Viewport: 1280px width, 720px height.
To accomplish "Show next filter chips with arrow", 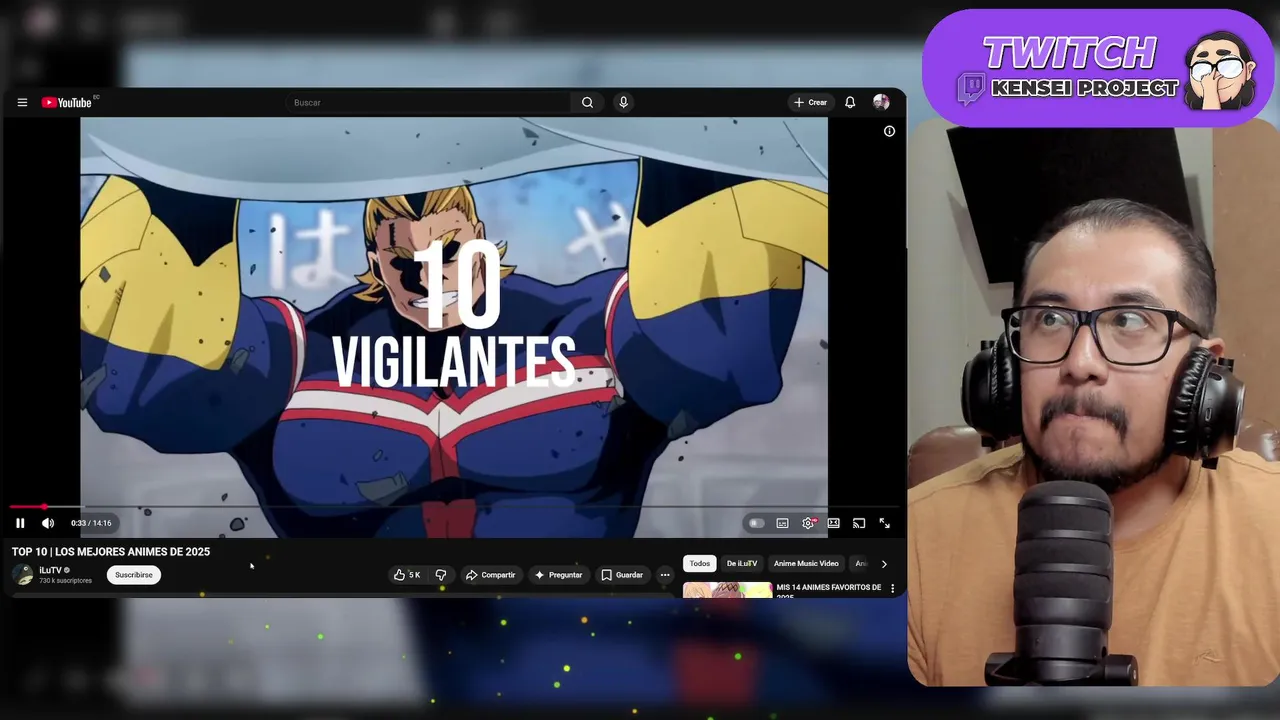I will [884, 564].
